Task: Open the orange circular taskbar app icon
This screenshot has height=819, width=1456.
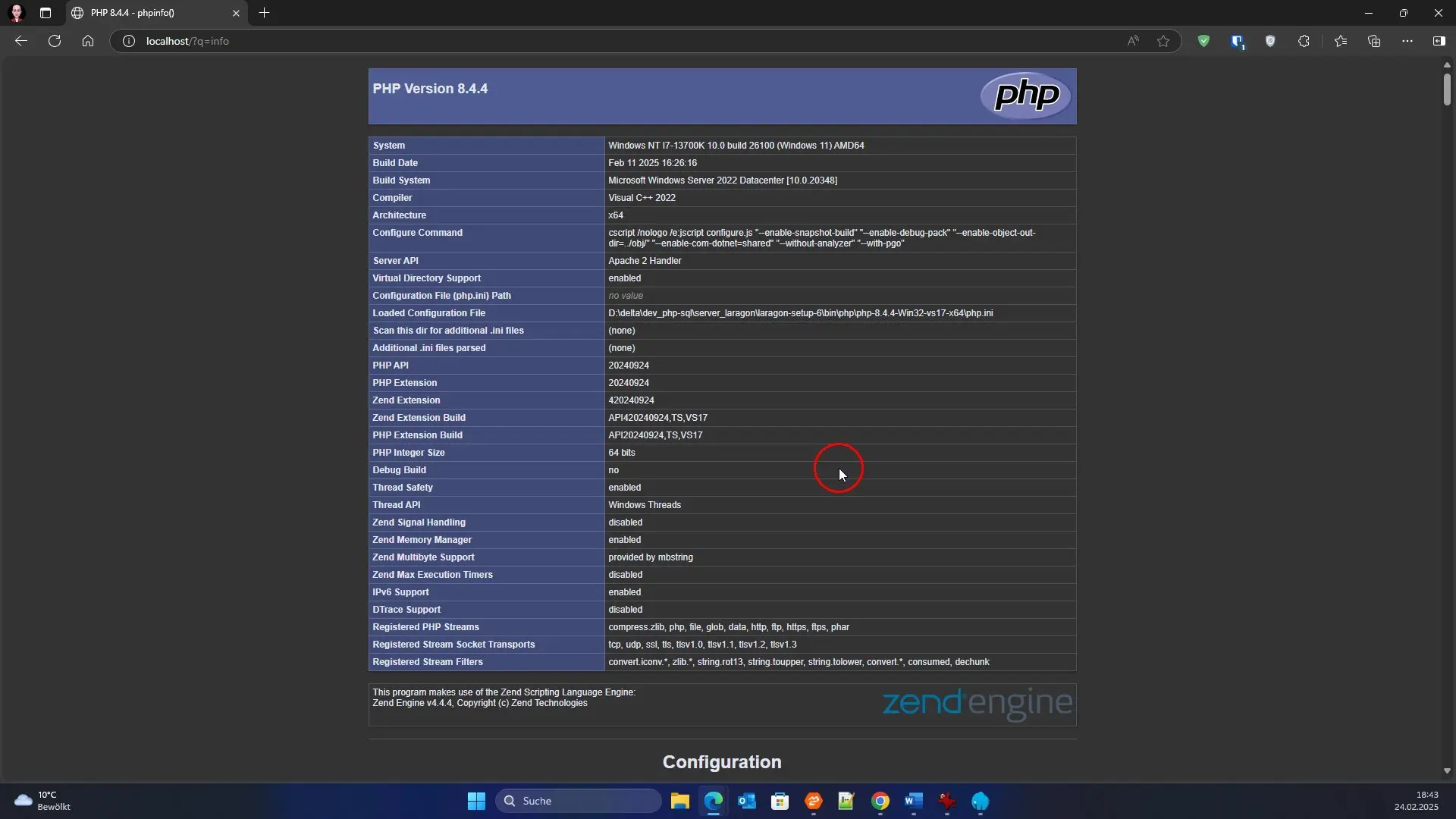Action: [814, 801]
